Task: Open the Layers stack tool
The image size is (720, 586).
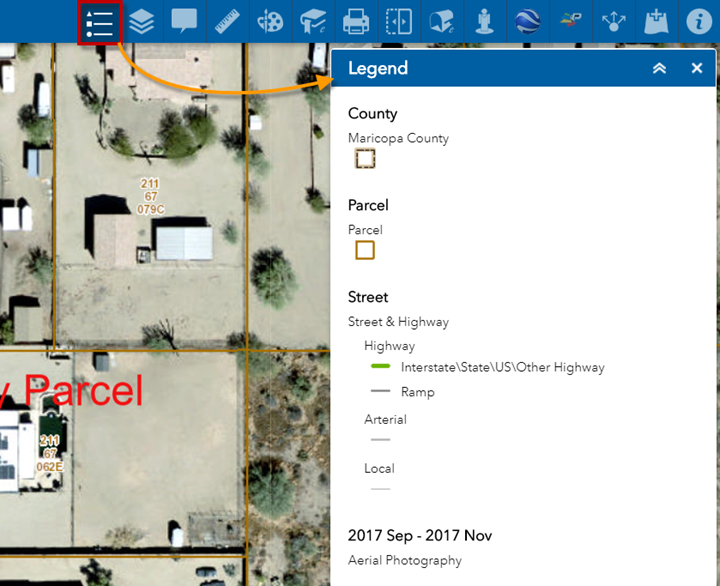Action: pyautogui.click(x=142, y=22)
